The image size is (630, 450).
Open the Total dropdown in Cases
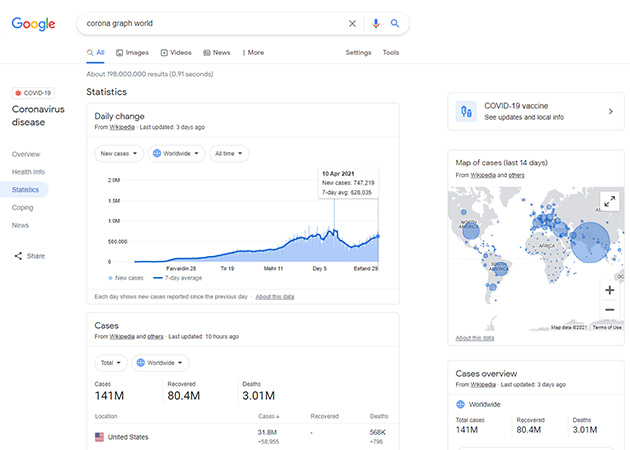click(x=111, y=363)
